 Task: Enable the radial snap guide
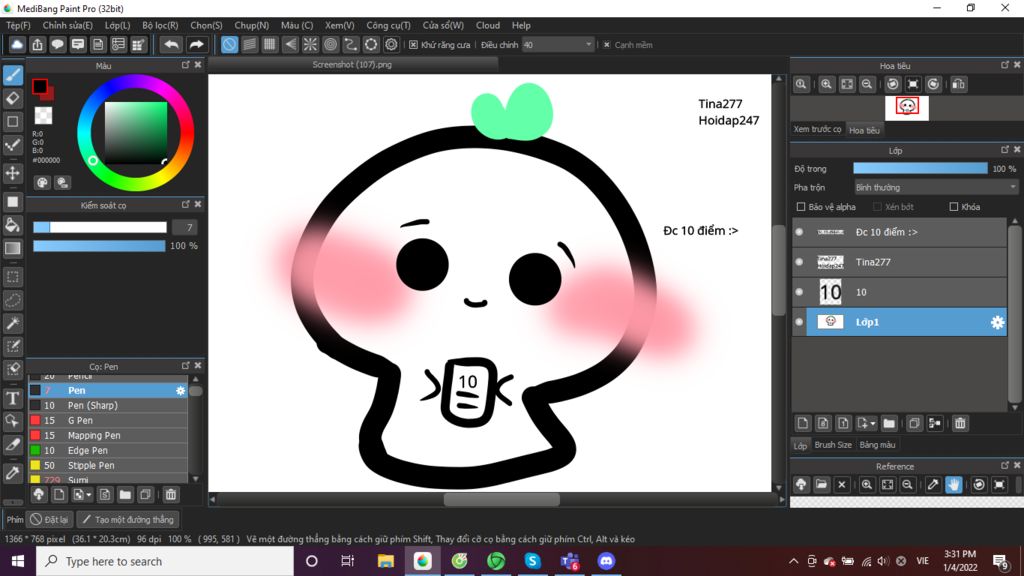coord(310,44)
